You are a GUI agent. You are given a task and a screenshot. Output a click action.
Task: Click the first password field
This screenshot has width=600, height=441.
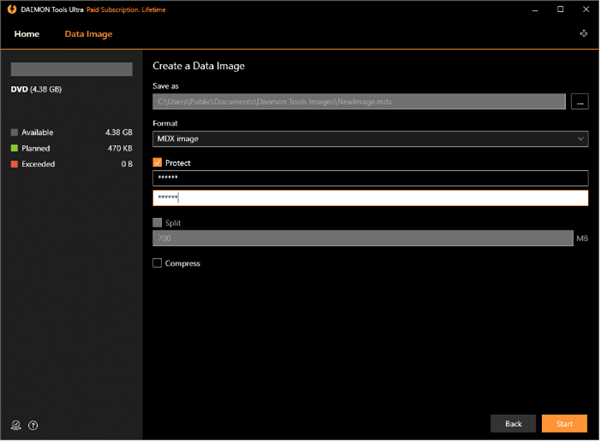click(x=370, y=178)
